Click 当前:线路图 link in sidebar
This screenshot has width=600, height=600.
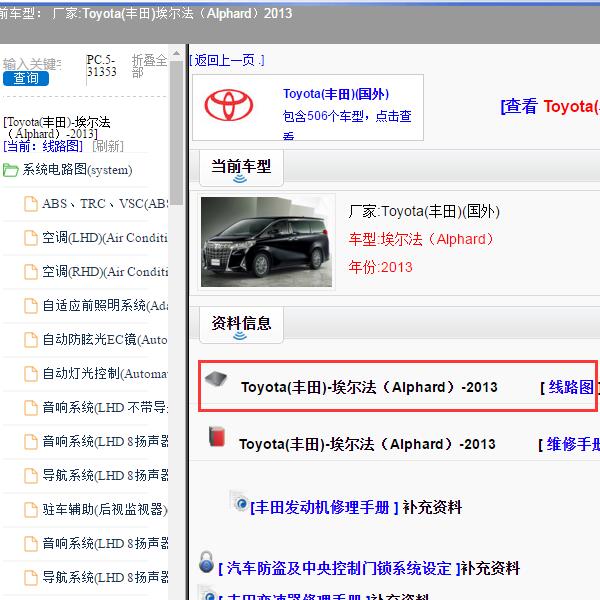(43, 146)
